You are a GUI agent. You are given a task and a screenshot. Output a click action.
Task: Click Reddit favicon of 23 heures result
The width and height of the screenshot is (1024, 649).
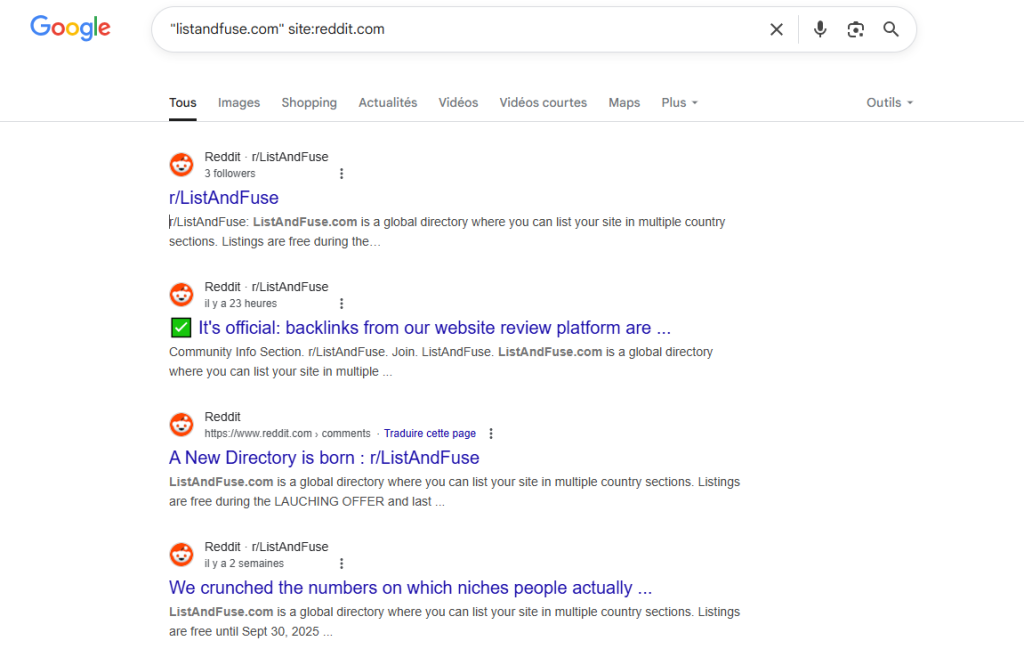182,294
